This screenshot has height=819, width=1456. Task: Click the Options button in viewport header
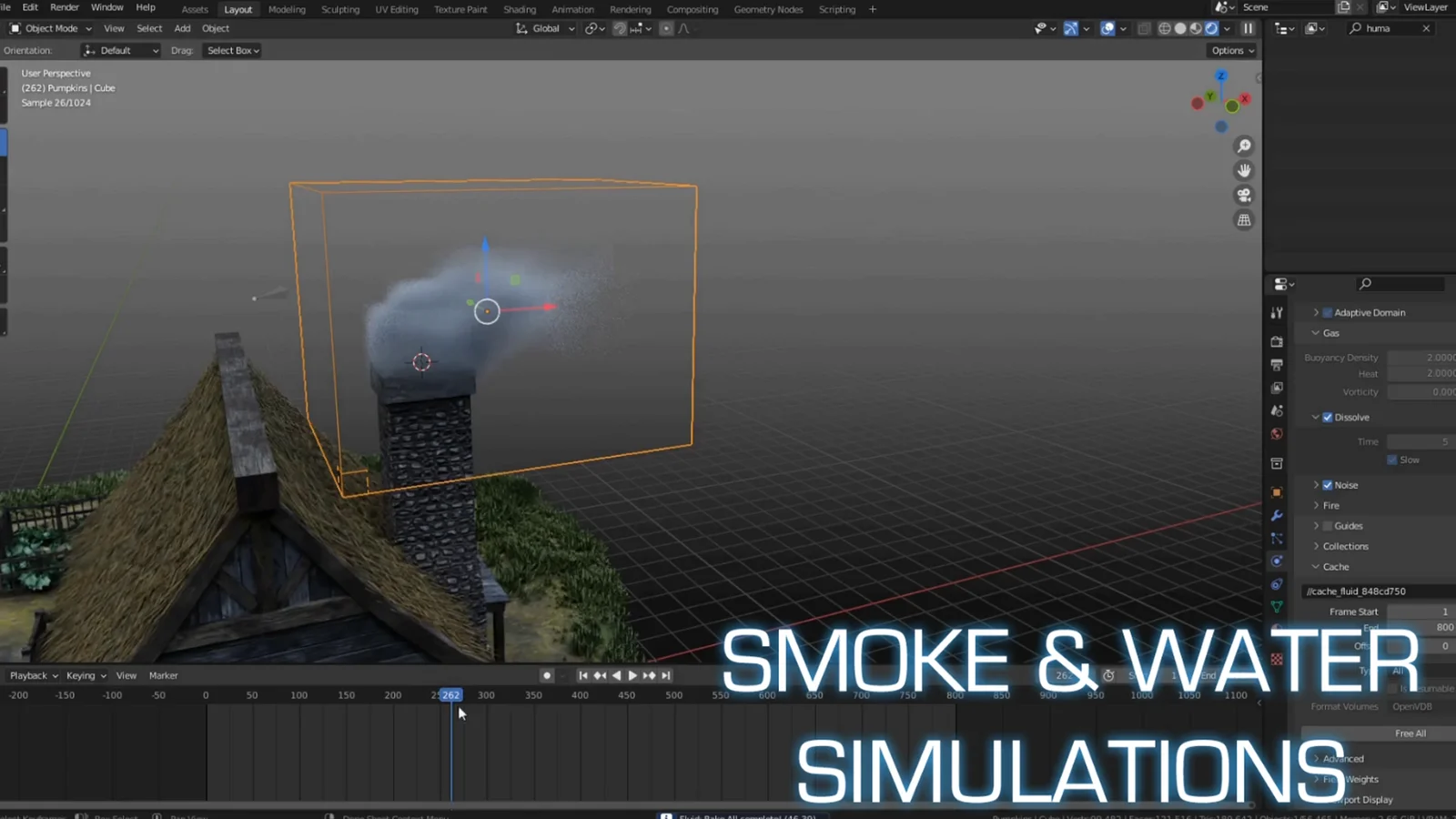(1230, 50)
